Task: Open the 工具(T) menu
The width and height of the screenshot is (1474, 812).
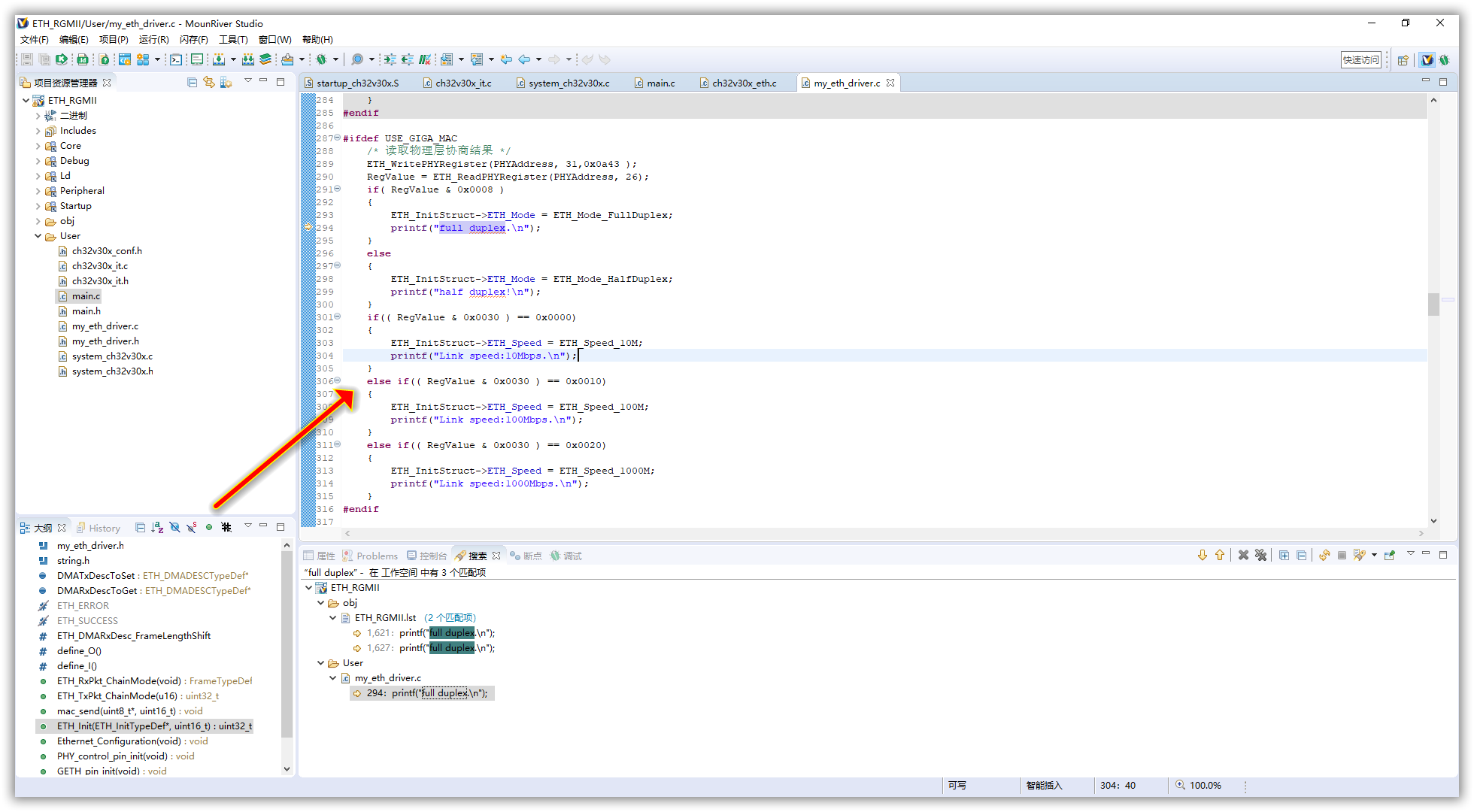Action: pyautogui.click(x=233, y=39)
